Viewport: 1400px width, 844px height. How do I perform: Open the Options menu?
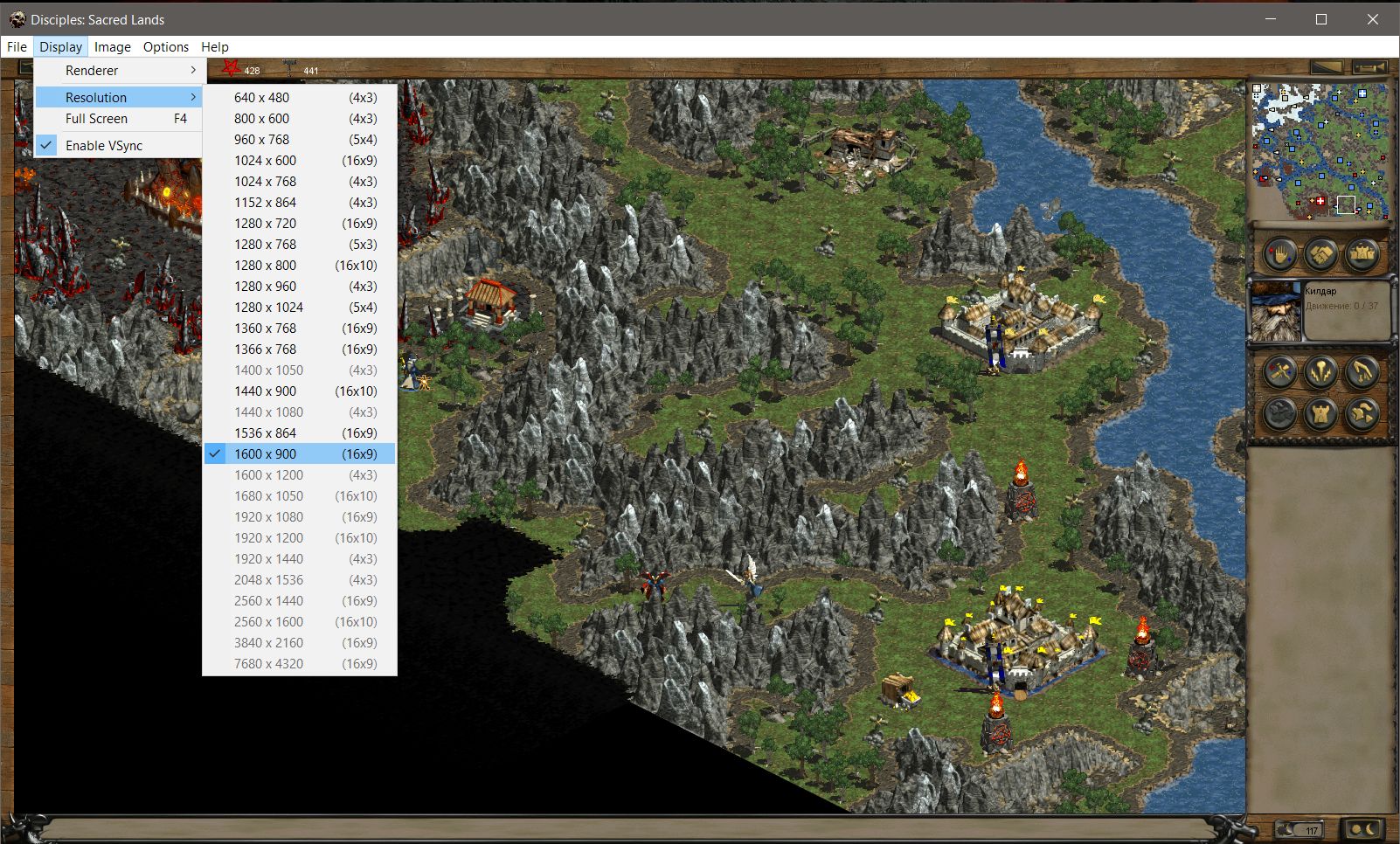[166, 47]
